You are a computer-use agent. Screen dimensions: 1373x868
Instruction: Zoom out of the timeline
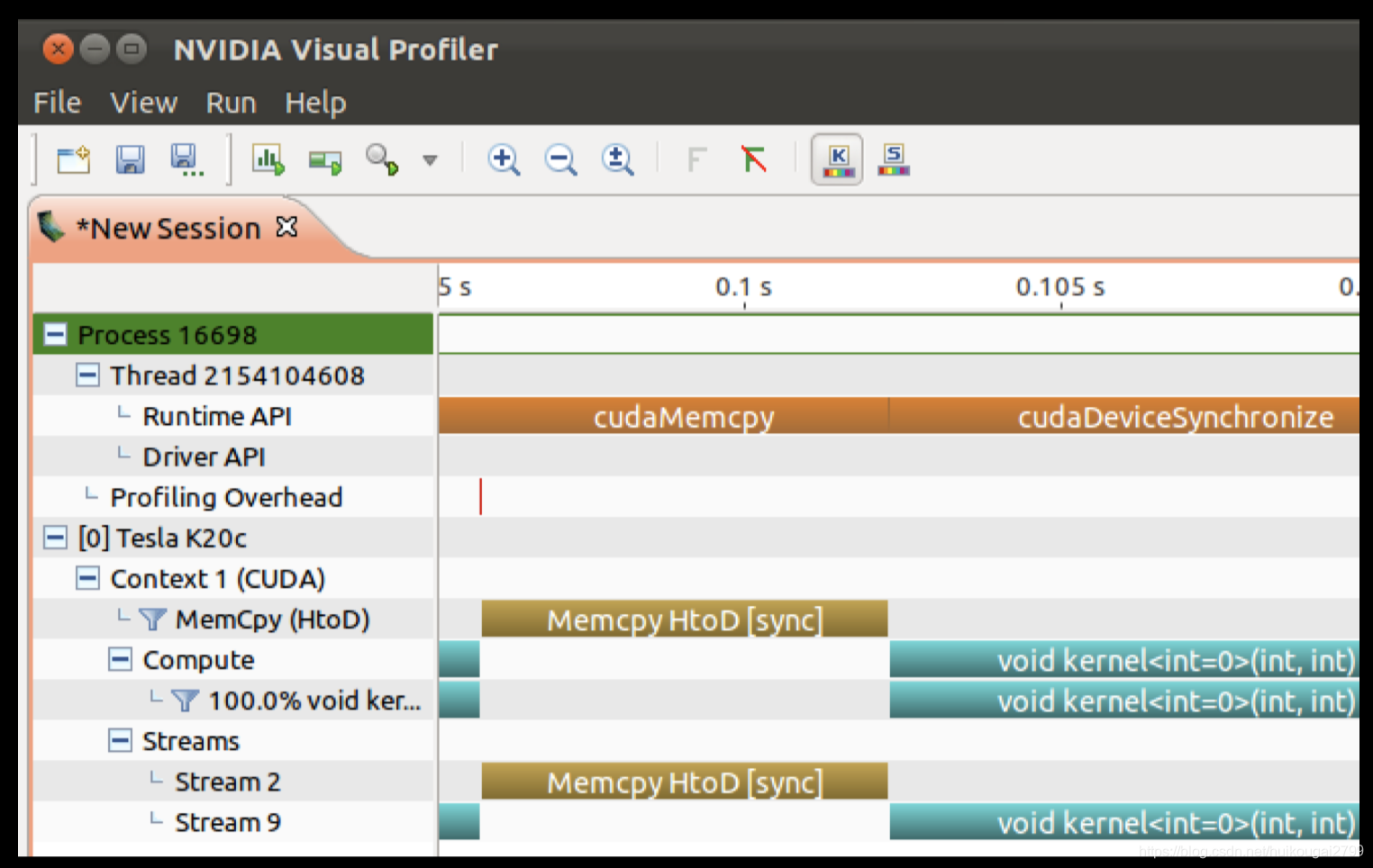(x=560, y=160)
